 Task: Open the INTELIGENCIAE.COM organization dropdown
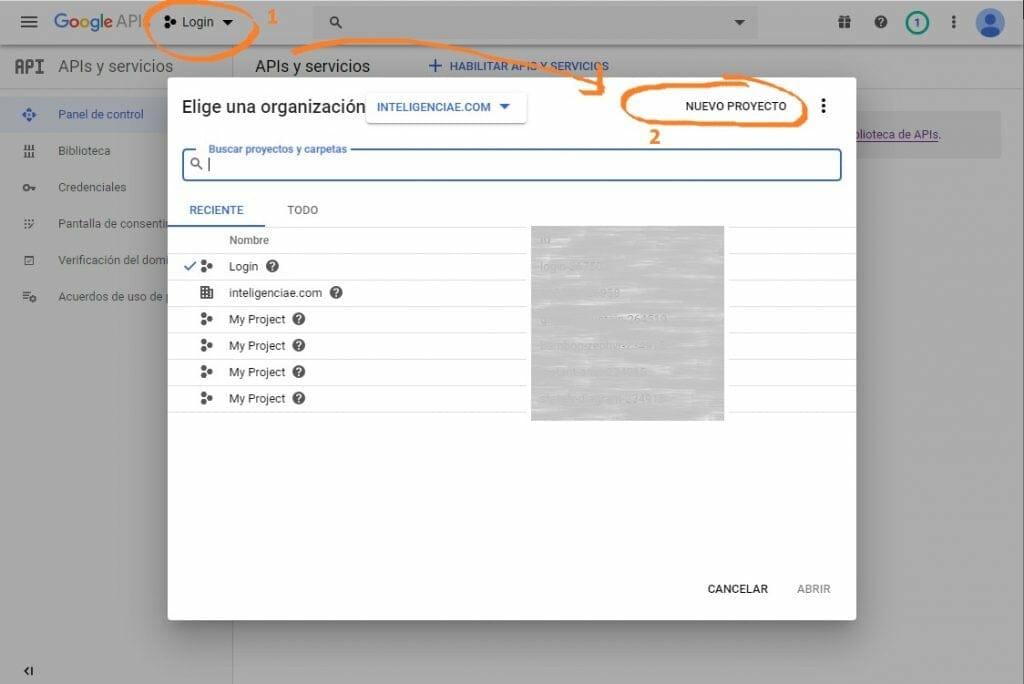point(445,107)
